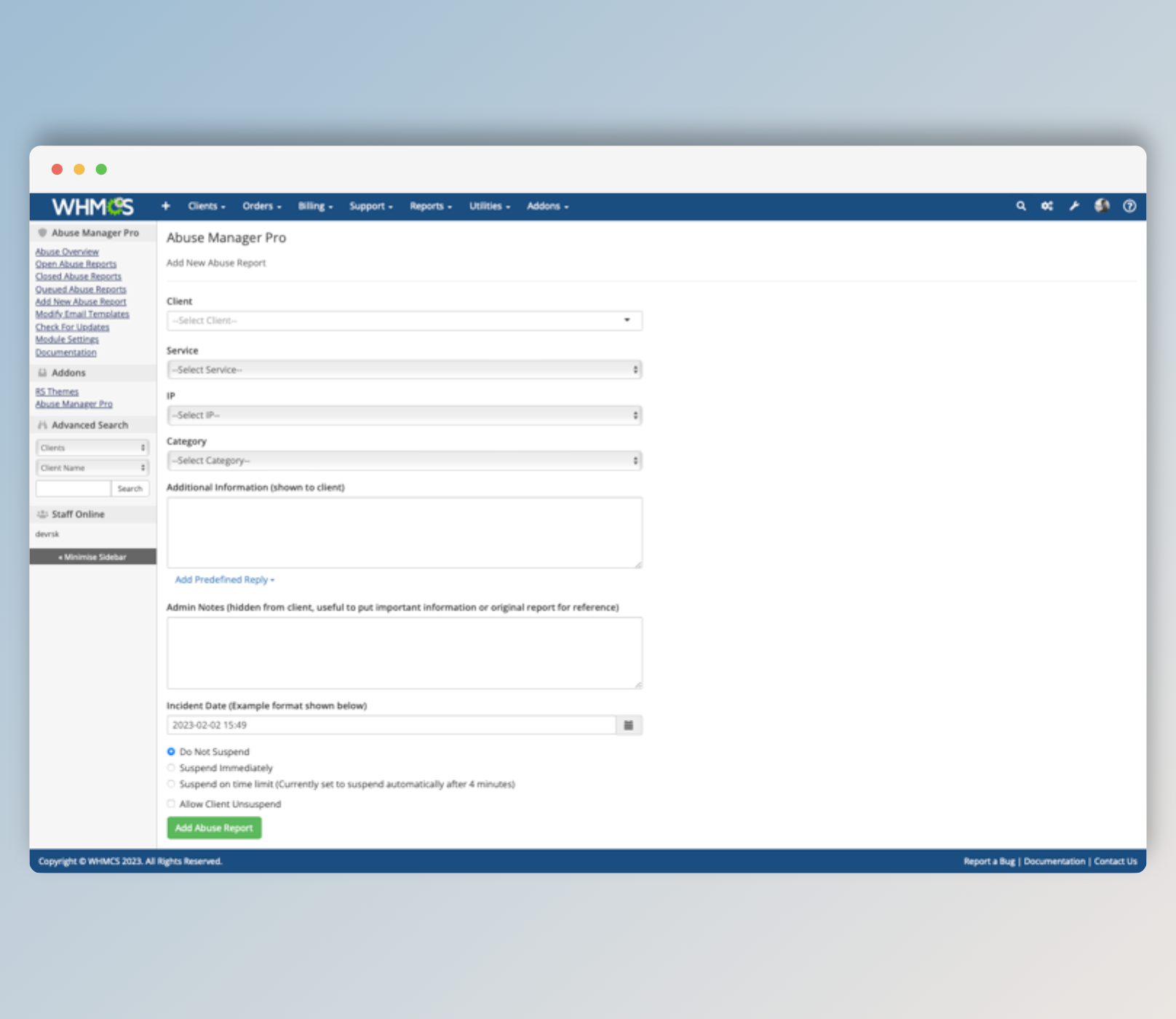Open the wrench setup icon
The width and height of the screenshot is (1176, 1019).
click(x=1074, y=206)
